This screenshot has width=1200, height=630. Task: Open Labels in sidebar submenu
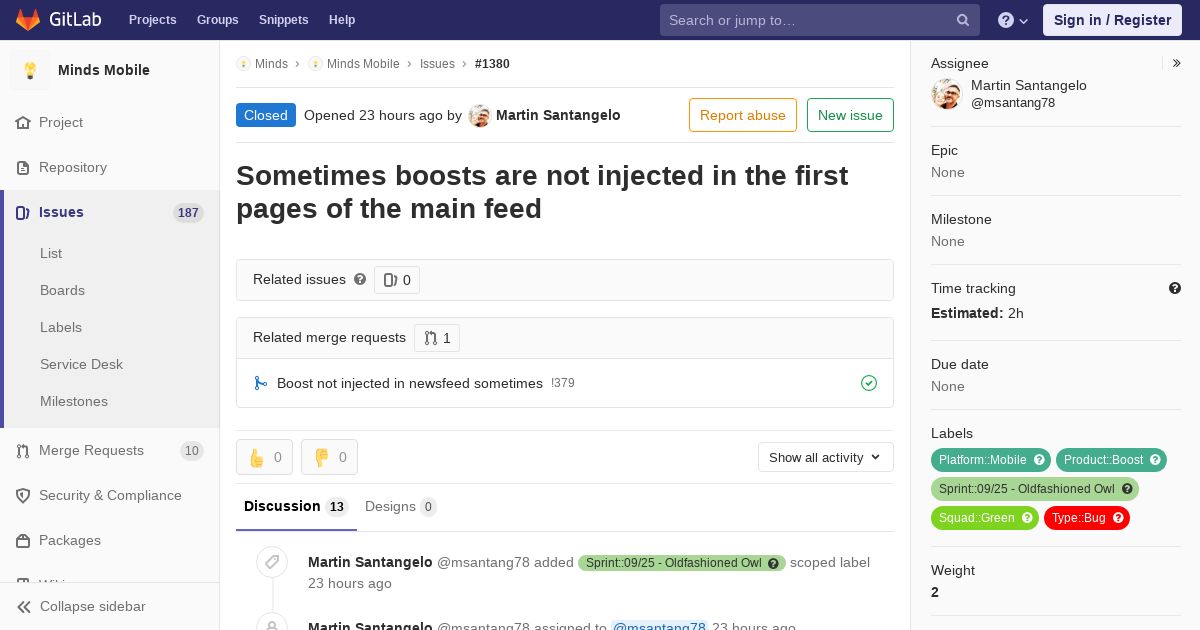click(x=61, y=327)
